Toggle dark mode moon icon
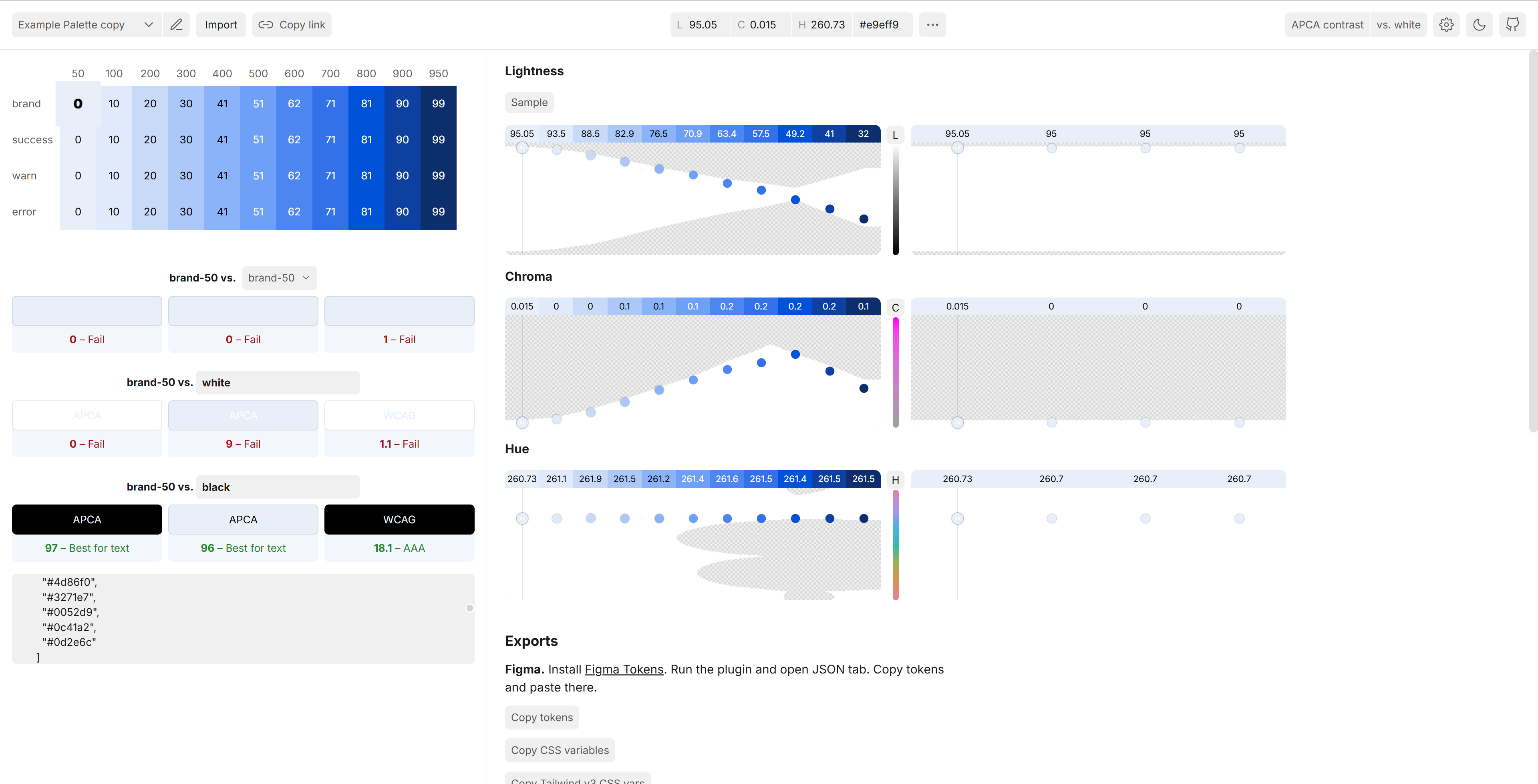This screenshot has width=1538, height=784. click(x=1479, y=24)
